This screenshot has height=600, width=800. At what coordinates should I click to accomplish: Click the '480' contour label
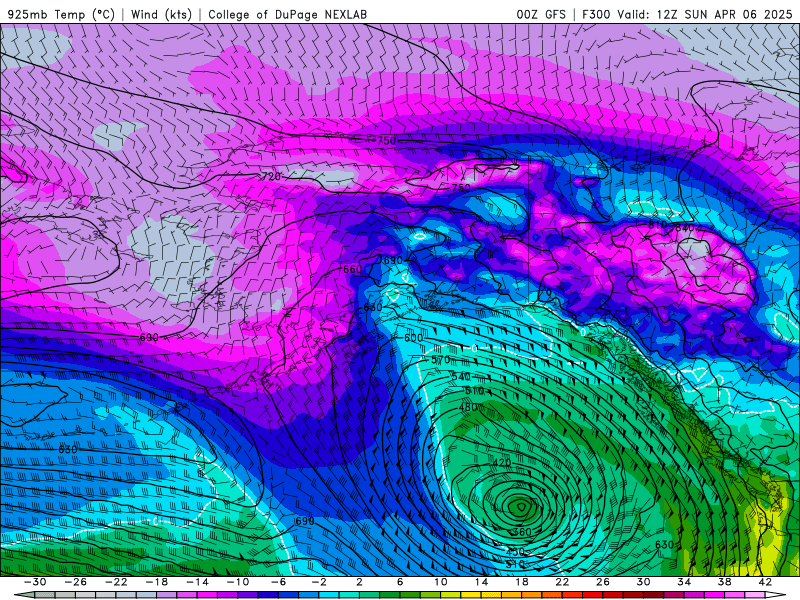(x=468, y=407)
